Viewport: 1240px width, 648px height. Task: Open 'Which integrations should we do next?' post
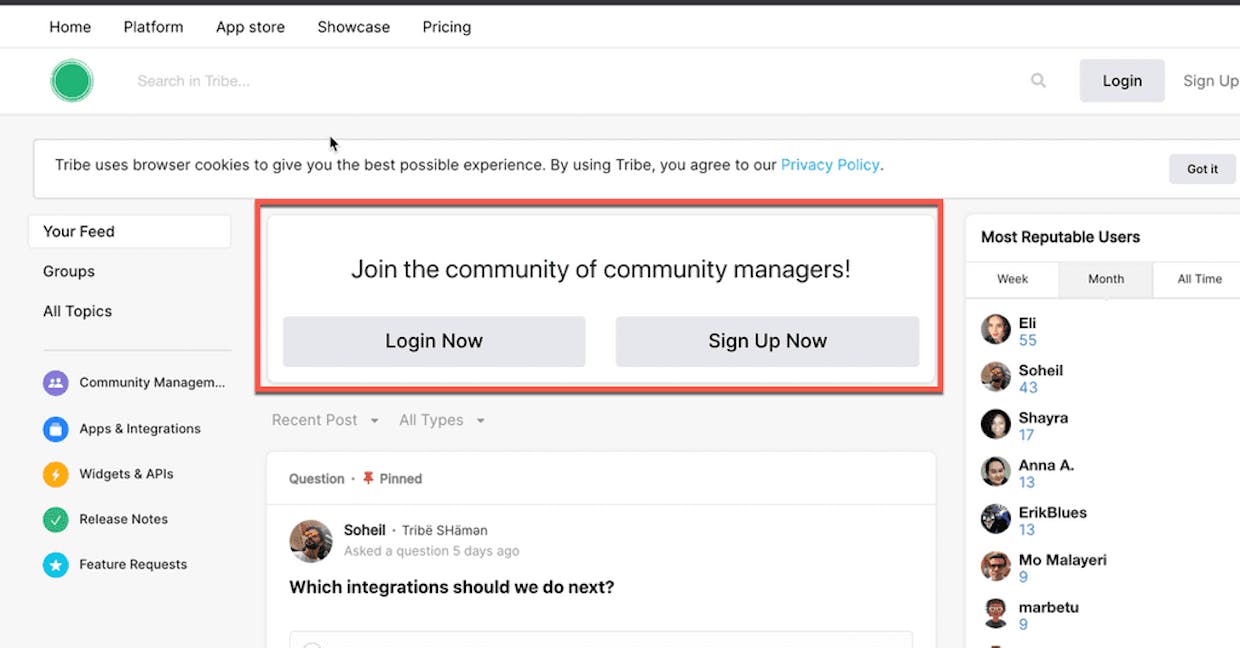452,587
